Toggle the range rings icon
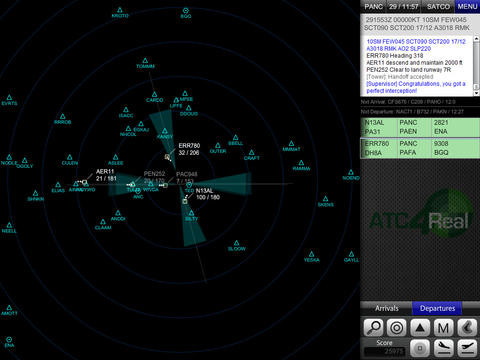 coord(396,327)
